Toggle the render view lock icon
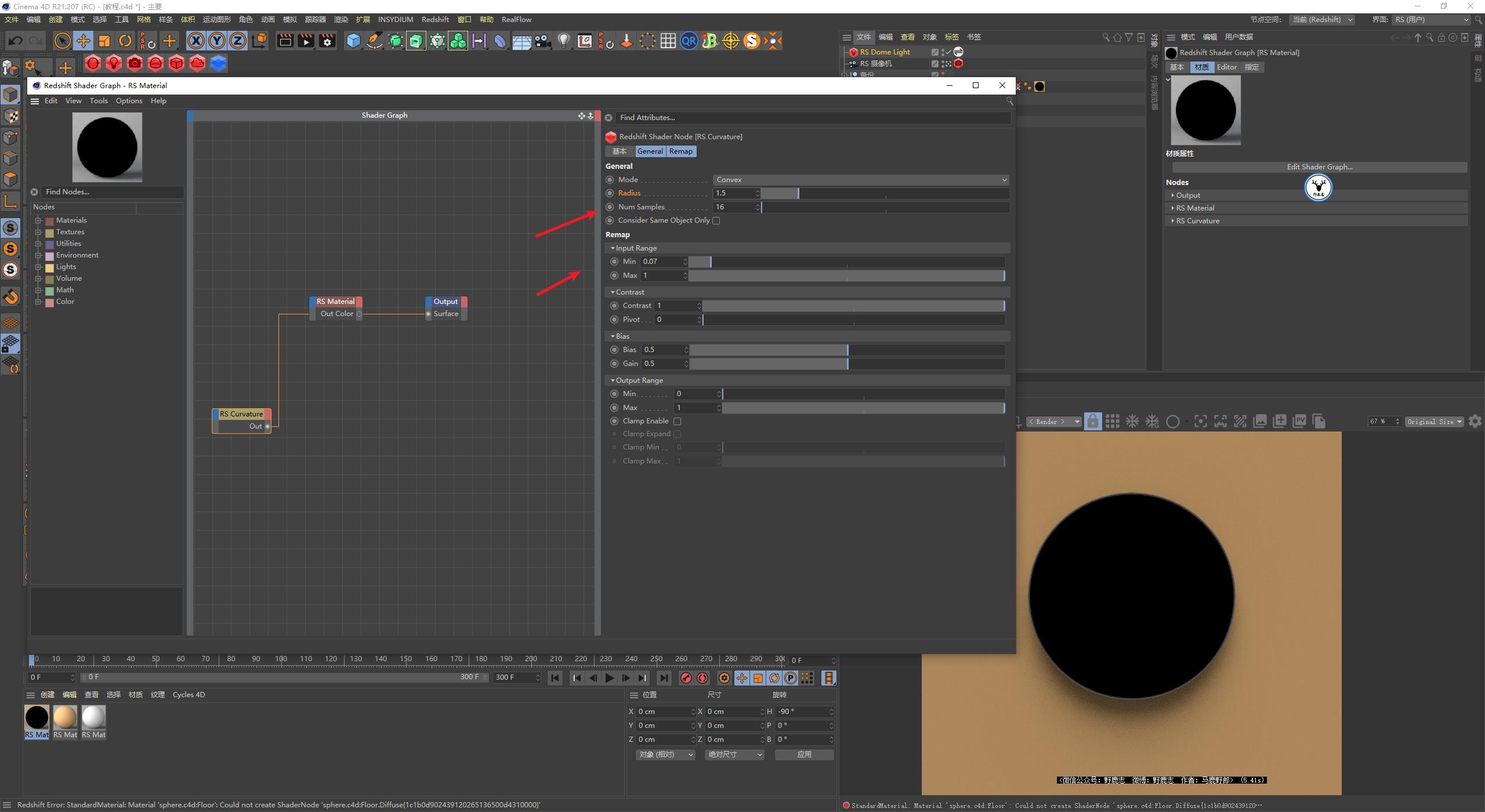 pyautogui.click(x=1092, y=422)
